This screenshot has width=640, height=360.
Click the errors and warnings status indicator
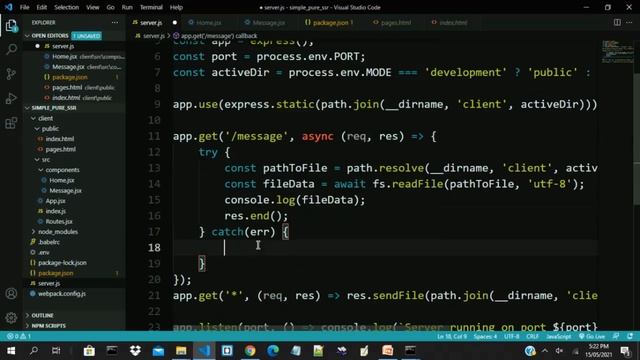click(19, 336)
